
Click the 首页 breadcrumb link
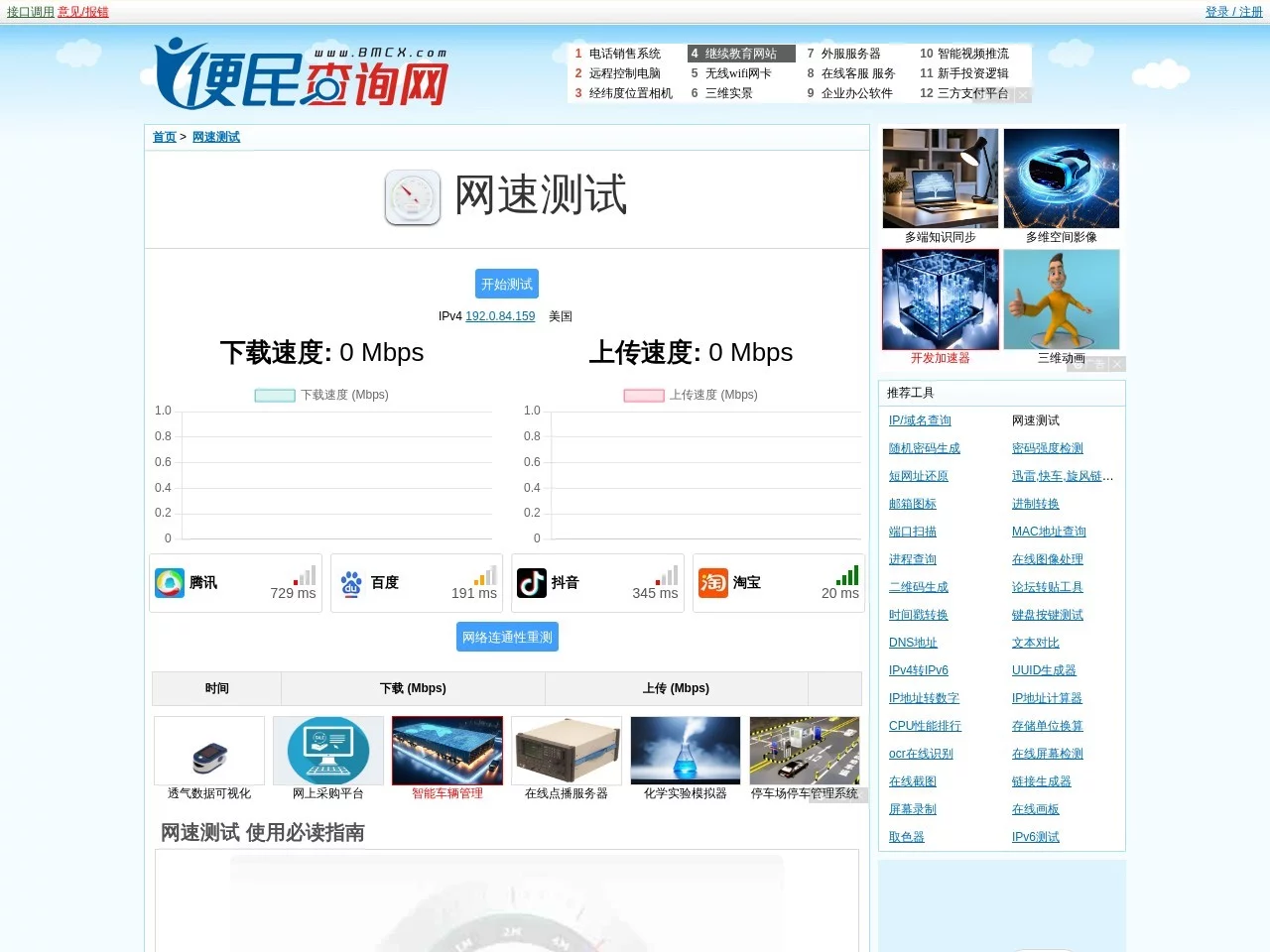pos(164,137)
